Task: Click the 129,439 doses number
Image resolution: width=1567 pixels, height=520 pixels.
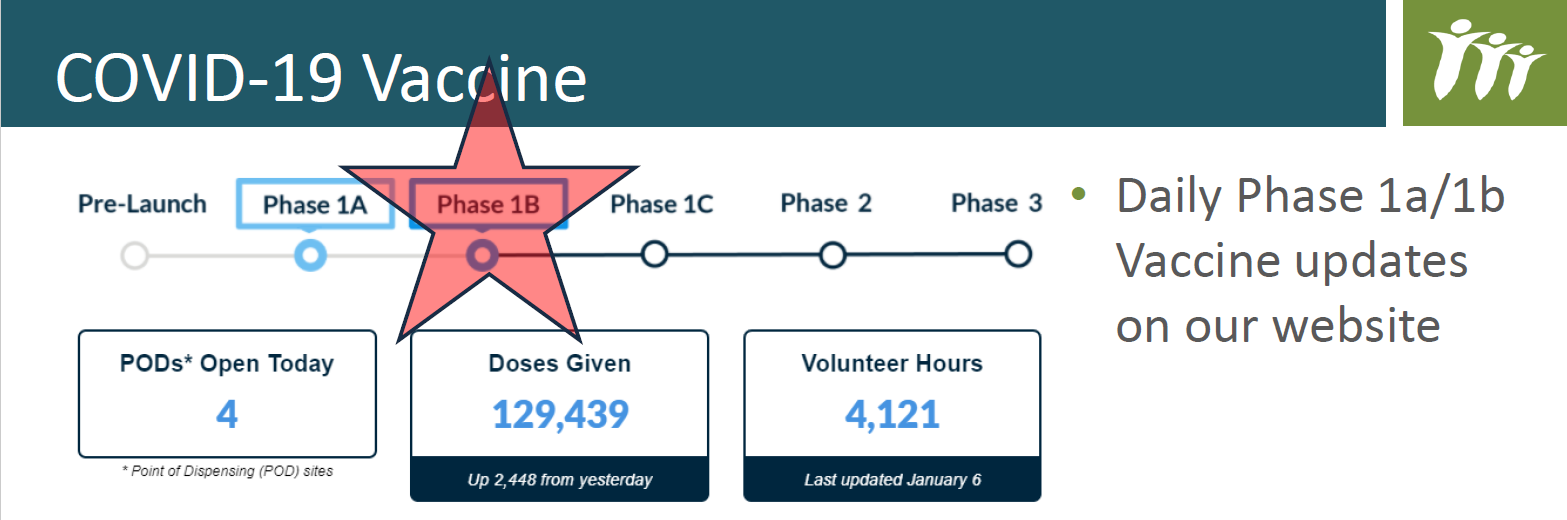Action: pos(560,414)
